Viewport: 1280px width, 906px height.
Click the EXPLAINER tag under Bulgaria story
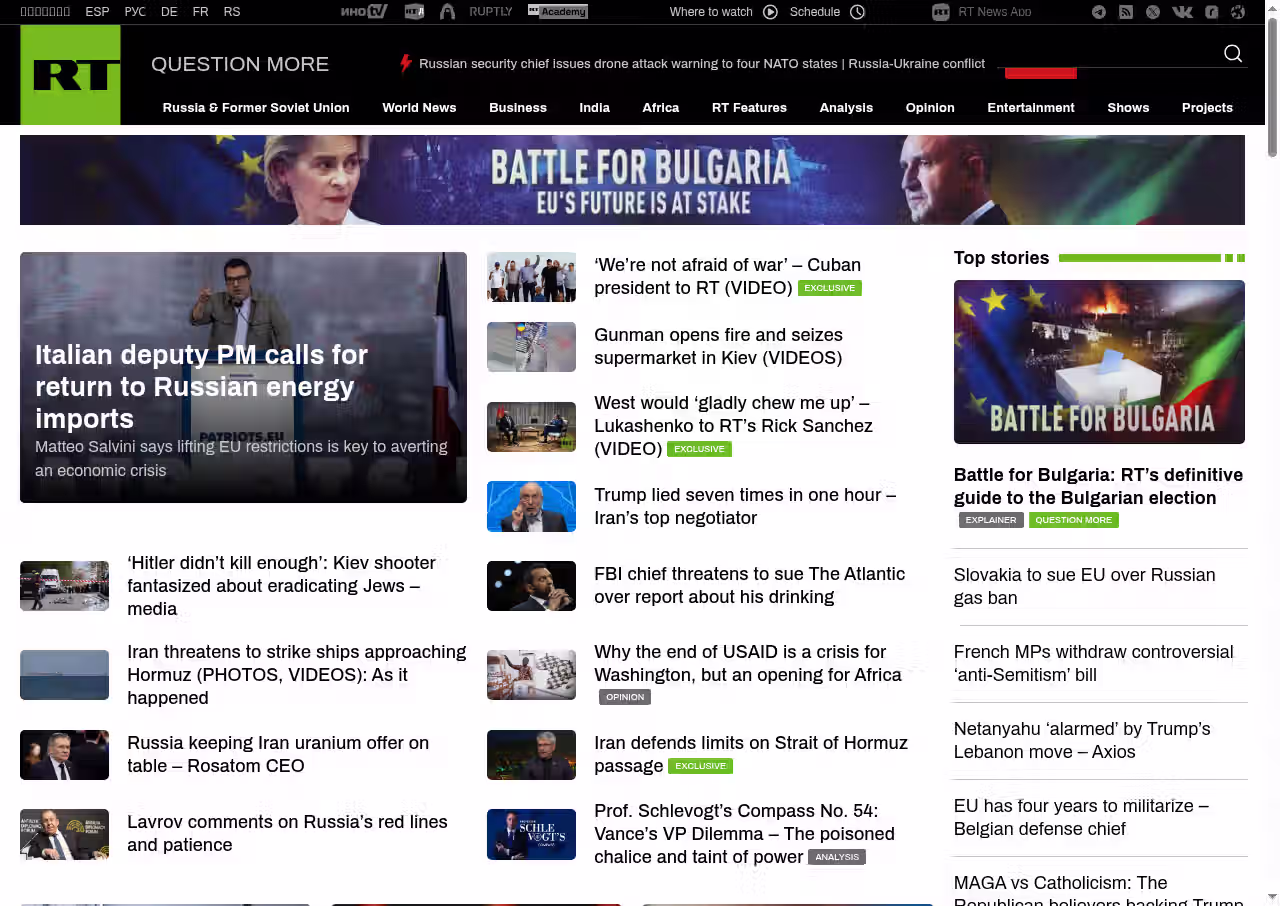(991, 520)
